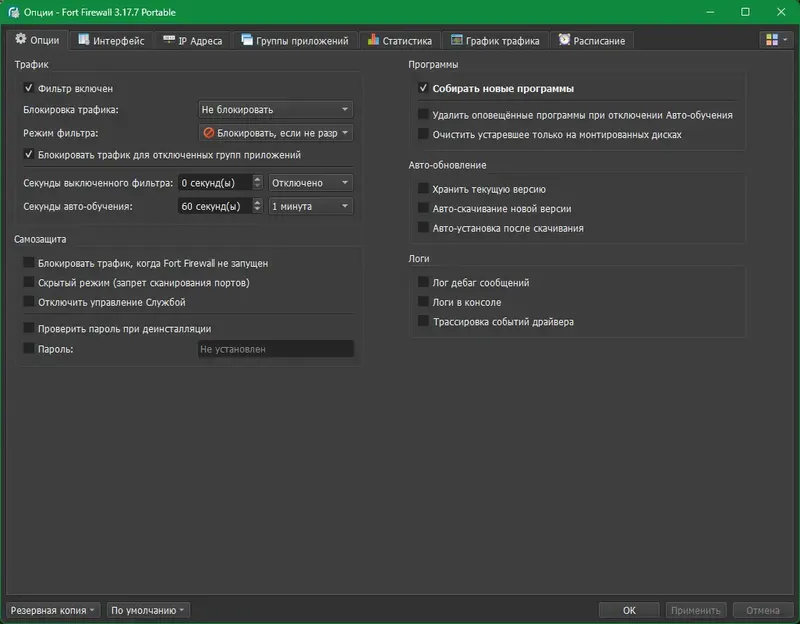This screenshot has width=800, height=624.
Task: Increase Секунды авто-обучения stepper value
Action: [257, 202]
